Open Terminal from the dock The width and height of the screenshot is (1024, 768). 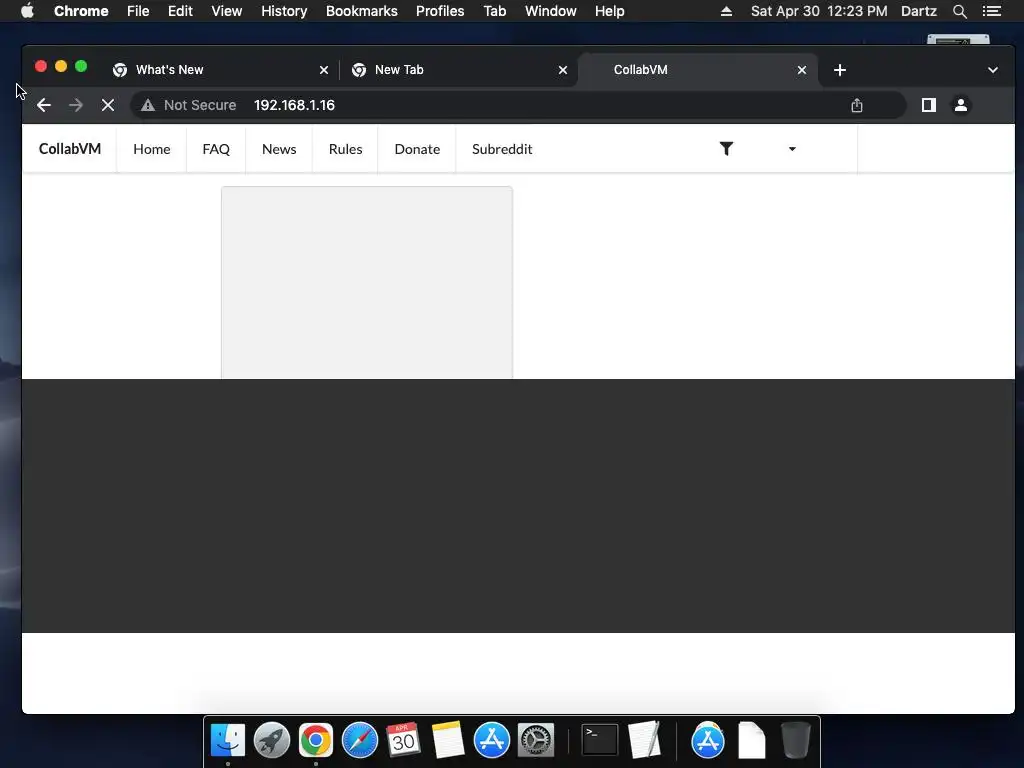coord(600,740)
